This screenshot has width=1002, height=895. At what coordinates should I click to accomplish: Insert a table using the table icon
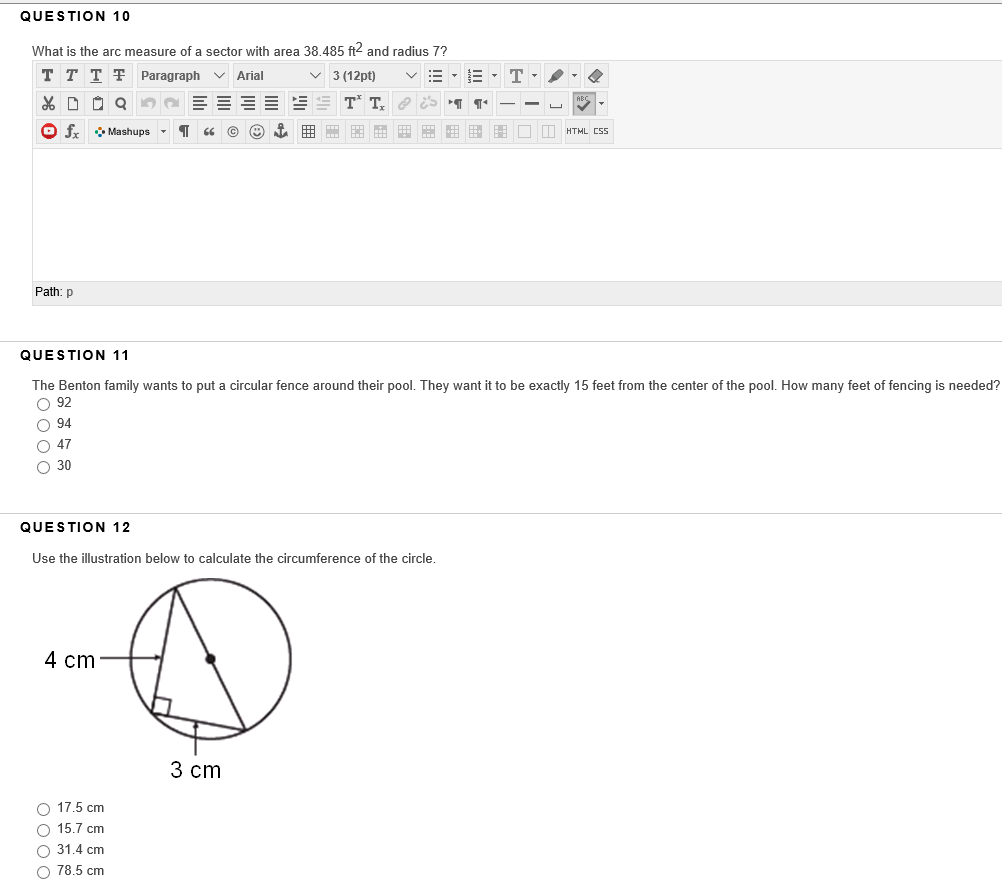[x=307, y=131]
